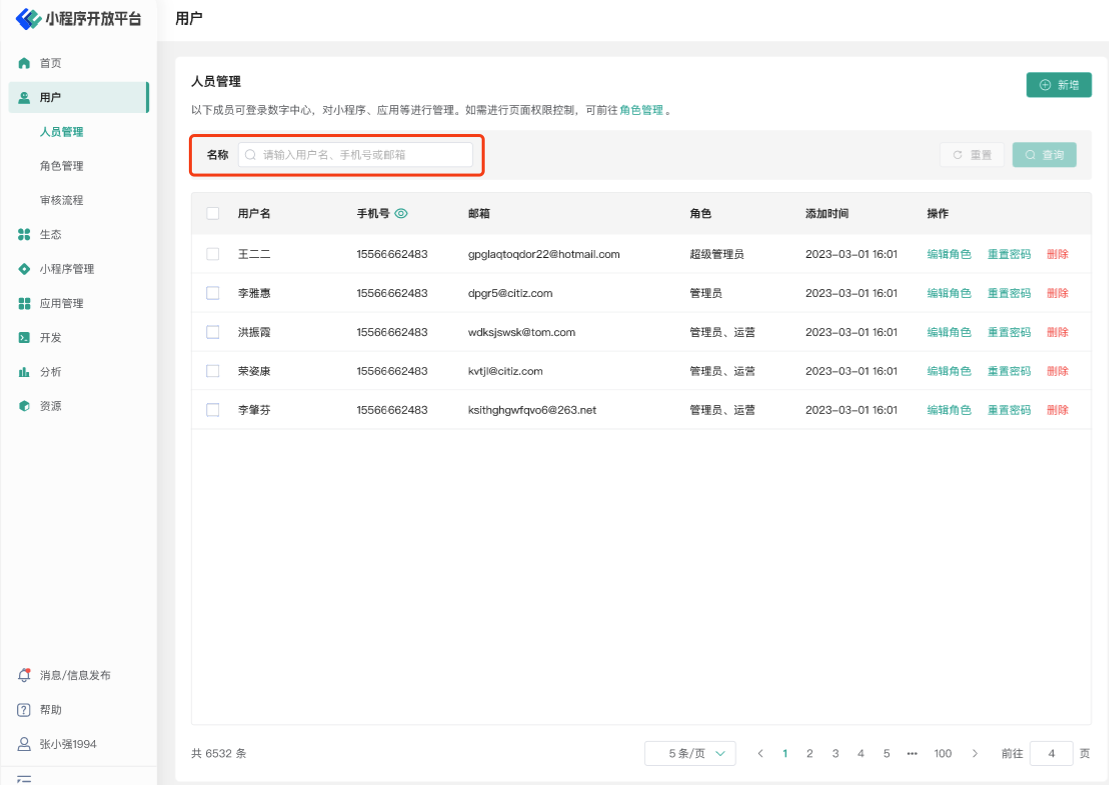Click the 帮助 question mark icon

coord(24,710)
